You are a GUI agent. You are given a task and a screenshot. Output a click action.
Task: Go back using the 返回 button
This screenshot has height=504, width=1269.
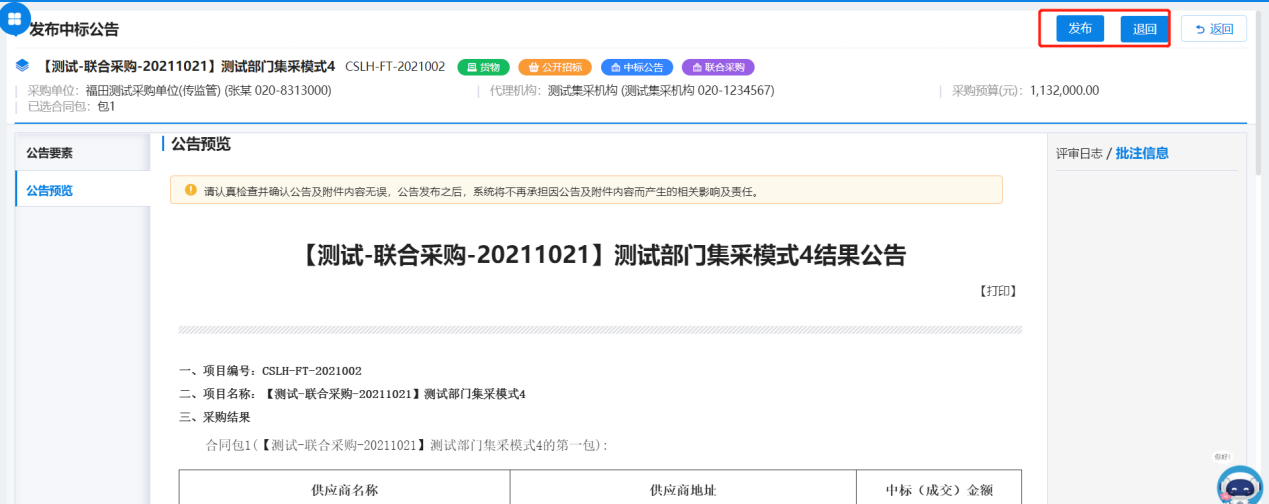click(1213, 29)
